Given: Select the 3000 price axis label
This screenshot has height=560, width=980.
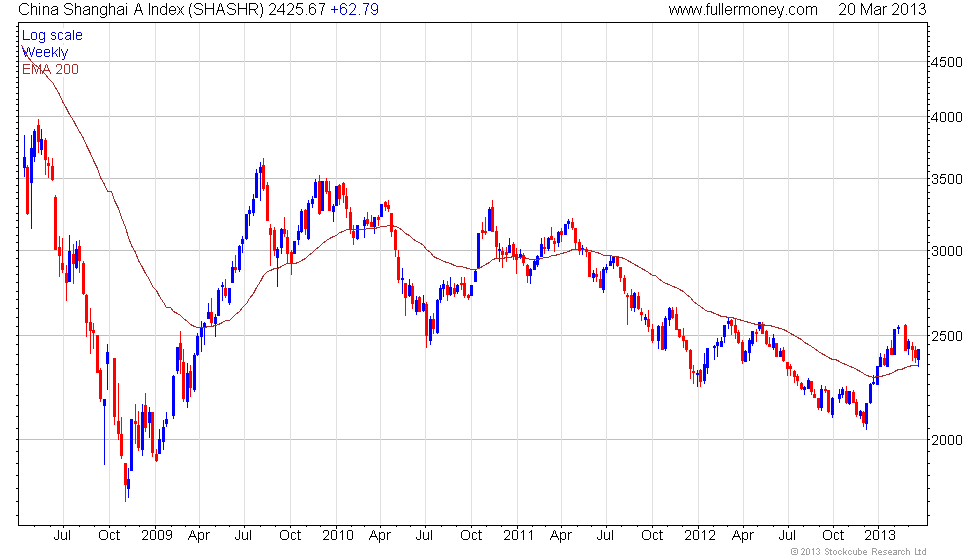Looking at the screenshot, I should pyautogui.click(x=946, y=251).
